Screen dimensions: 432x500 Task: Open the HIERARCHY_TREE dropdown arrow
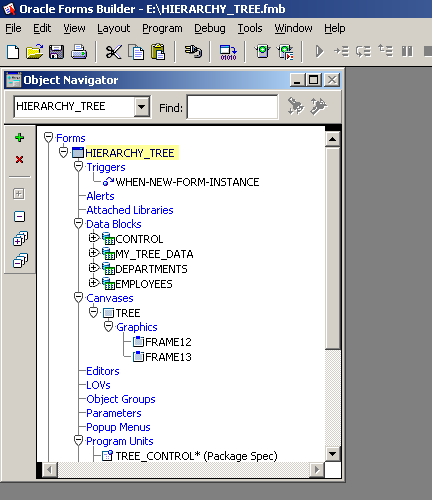[x=142, y=107]
